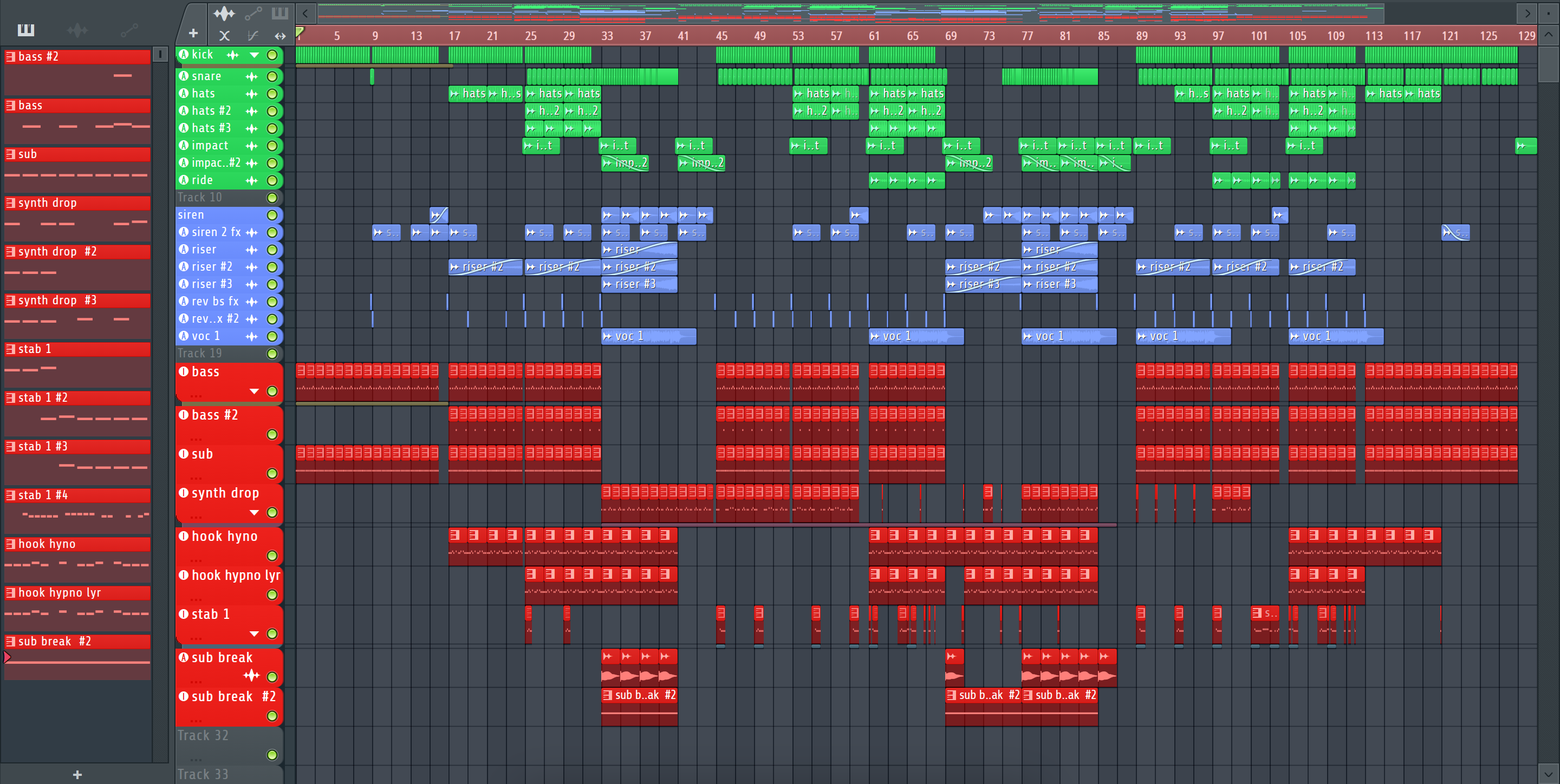1560x784 pixels.
Task: Click the waveform icon on ride track
Action: coord(251,180)
